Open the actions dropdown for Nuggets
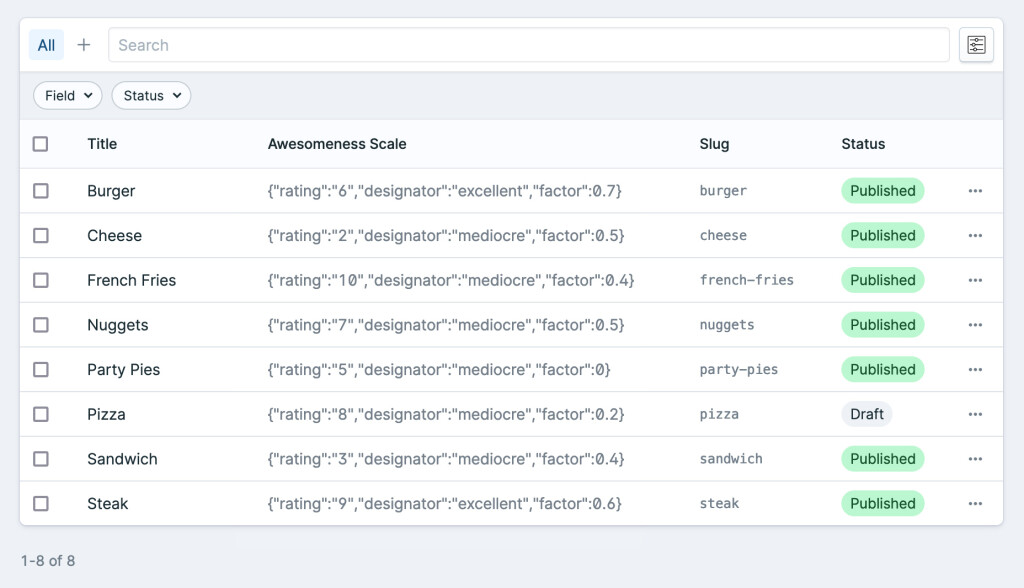 tap(975, 325)
